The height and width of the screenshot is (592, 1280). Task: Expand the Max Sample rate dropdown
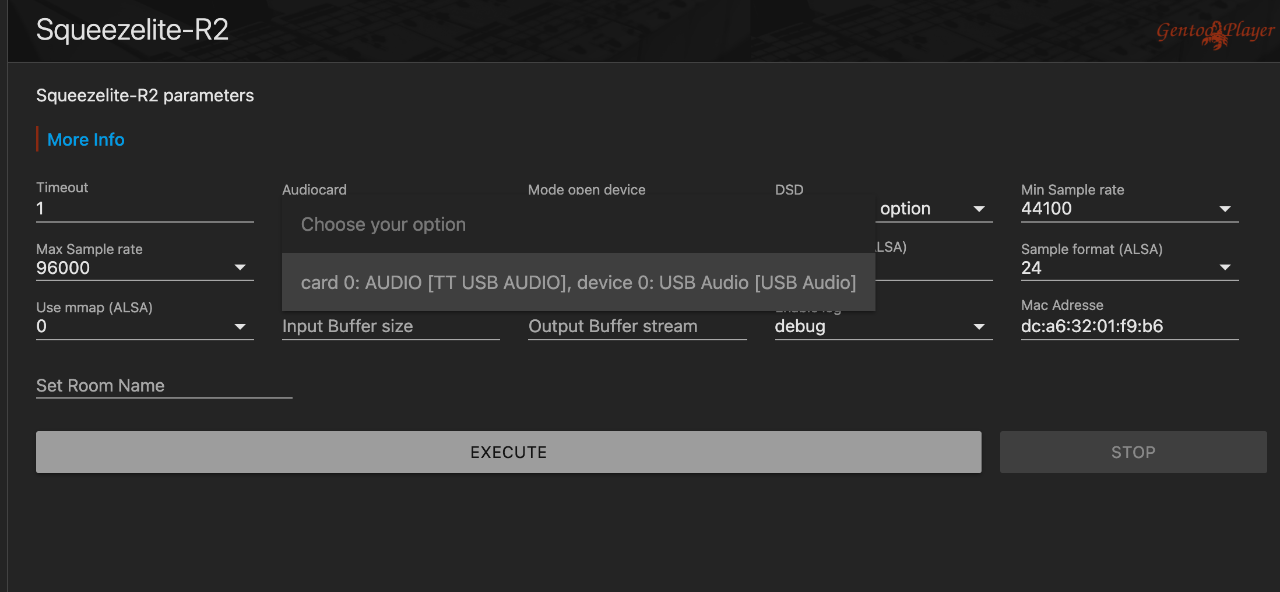coord(145,268)
